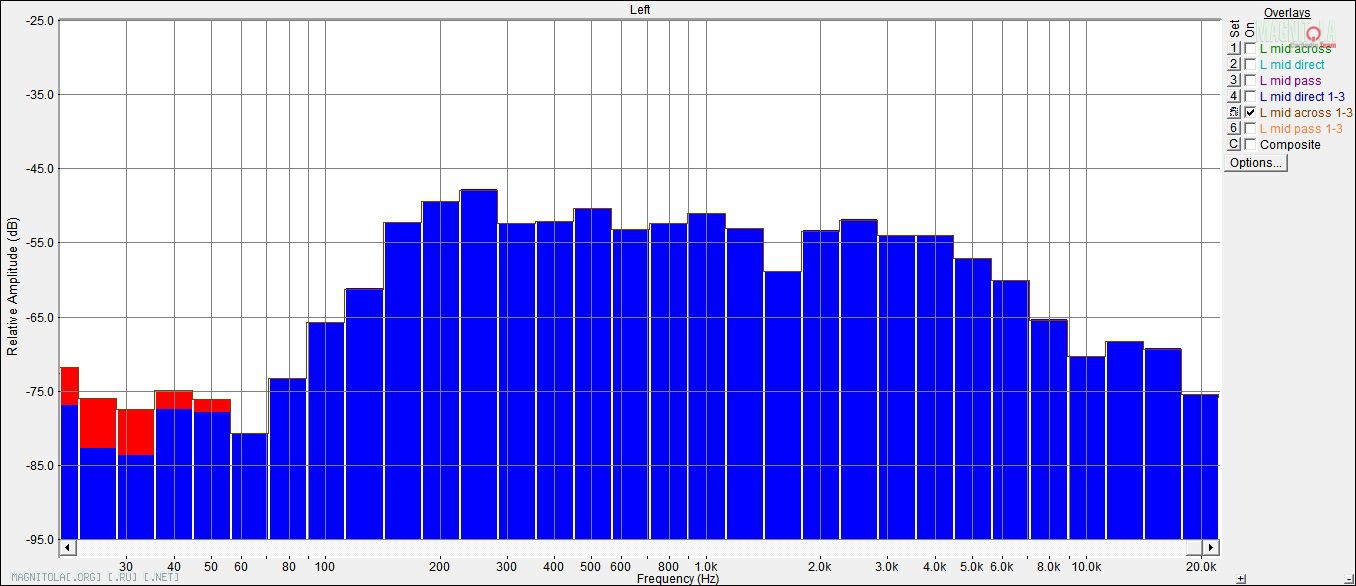
Task: Tick the Composite overlay checkbox
Action: click(x=1250, y=145)
